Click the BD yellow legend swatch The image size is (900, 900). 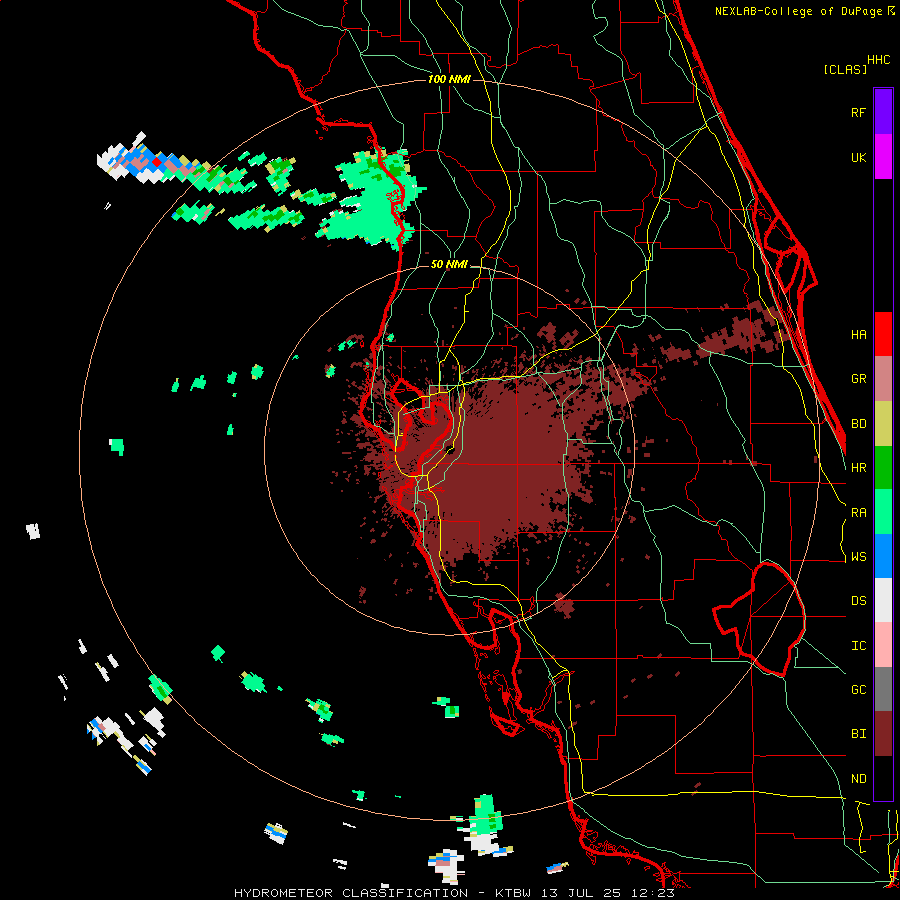(883, 424)
